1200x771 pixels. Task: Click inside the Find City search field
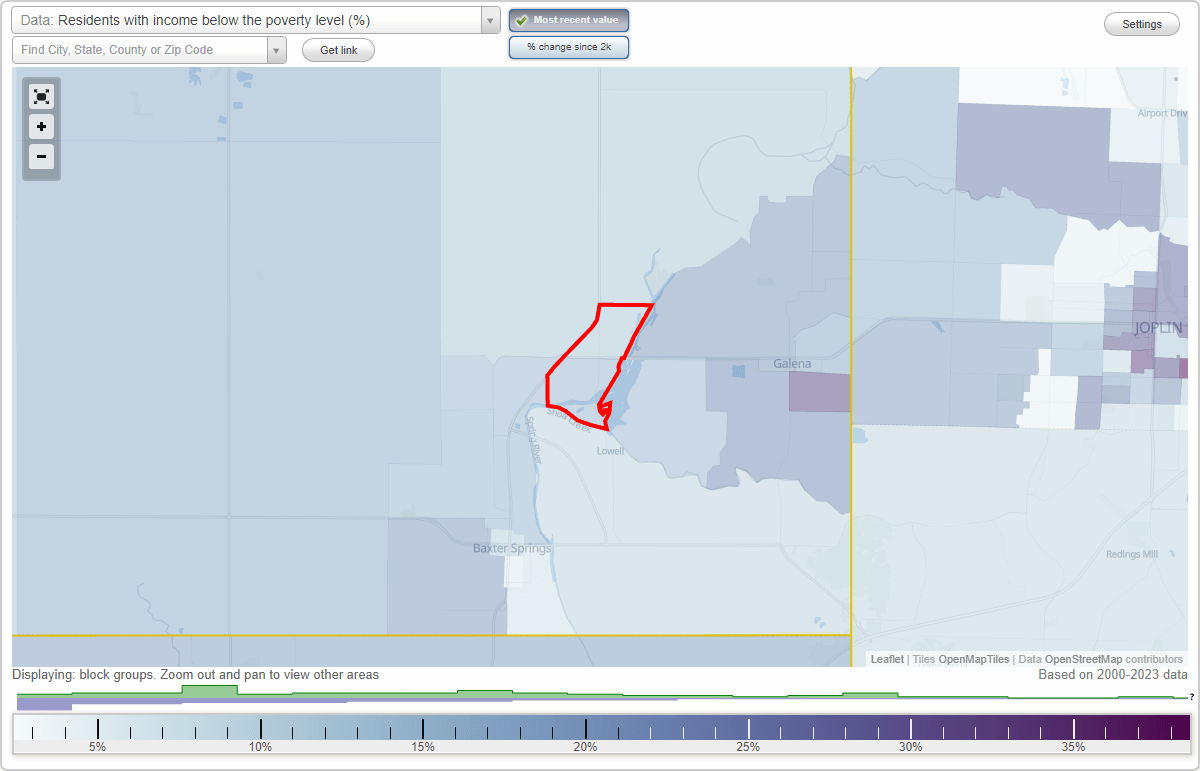click(140, 49)
